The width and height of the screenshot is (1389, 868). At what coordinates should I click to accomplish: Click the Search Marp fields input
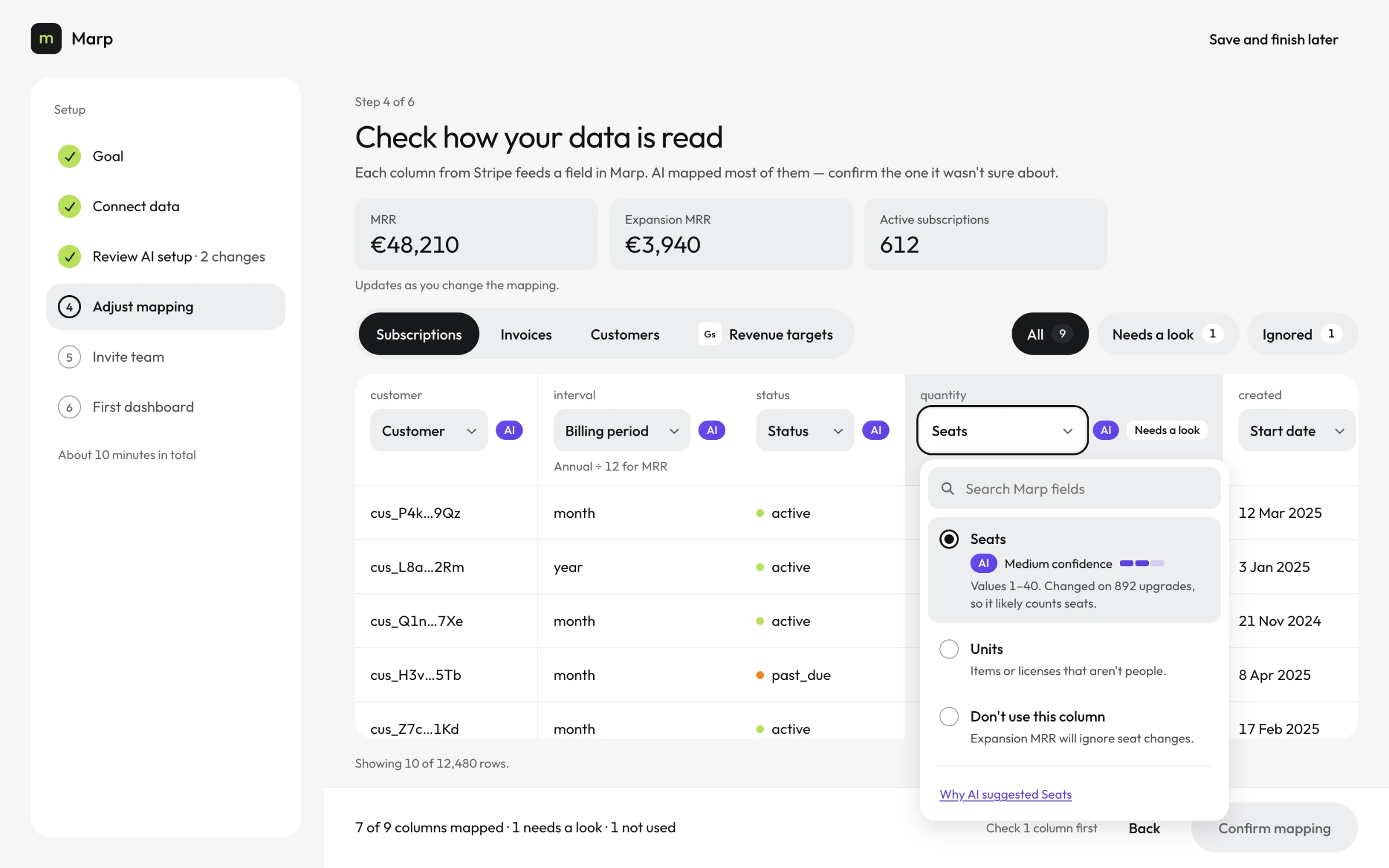(x=1074, y=489)
